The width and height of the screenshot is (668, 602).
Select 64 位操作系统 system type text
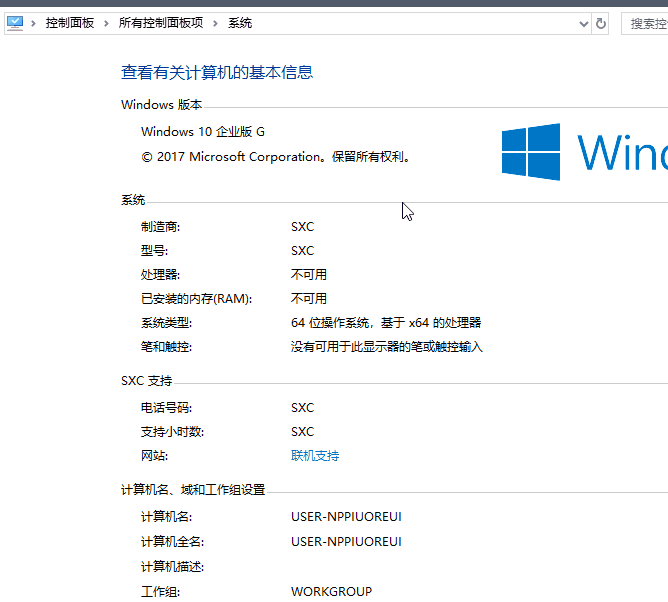pyautogui.click(x=386, y=323)
